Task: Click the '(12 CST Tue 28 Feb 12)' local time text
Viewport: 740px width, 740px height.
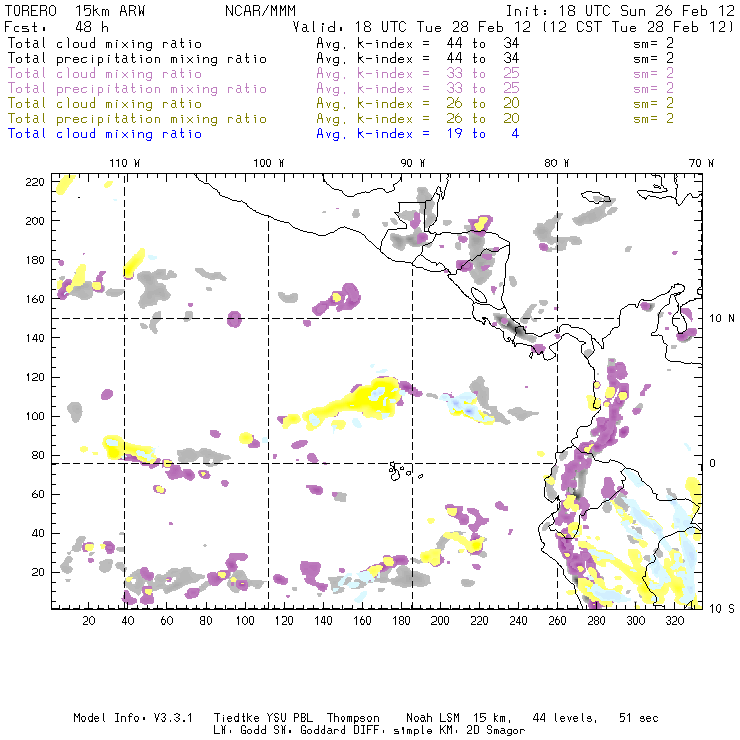Action: click(638, 27)
